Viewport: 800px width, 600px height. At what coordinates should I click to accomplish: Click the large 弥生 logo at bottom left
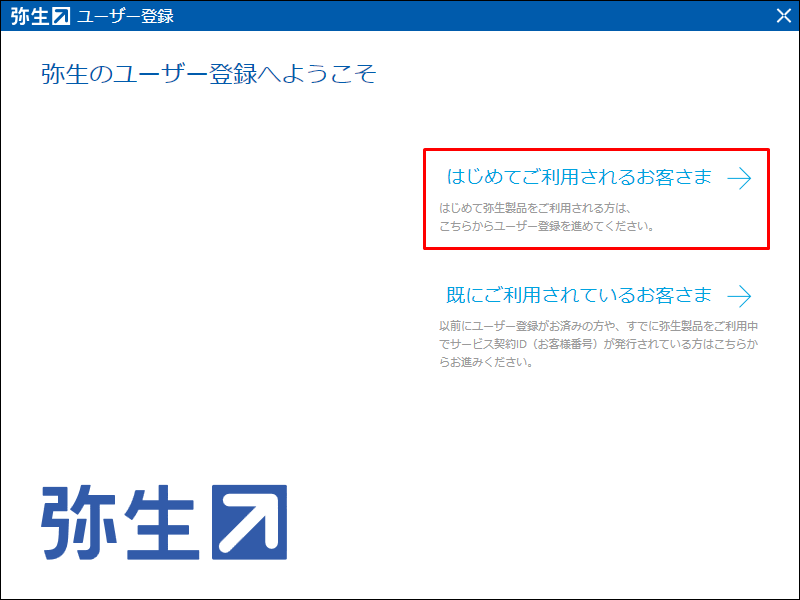[x=164, y=522]
